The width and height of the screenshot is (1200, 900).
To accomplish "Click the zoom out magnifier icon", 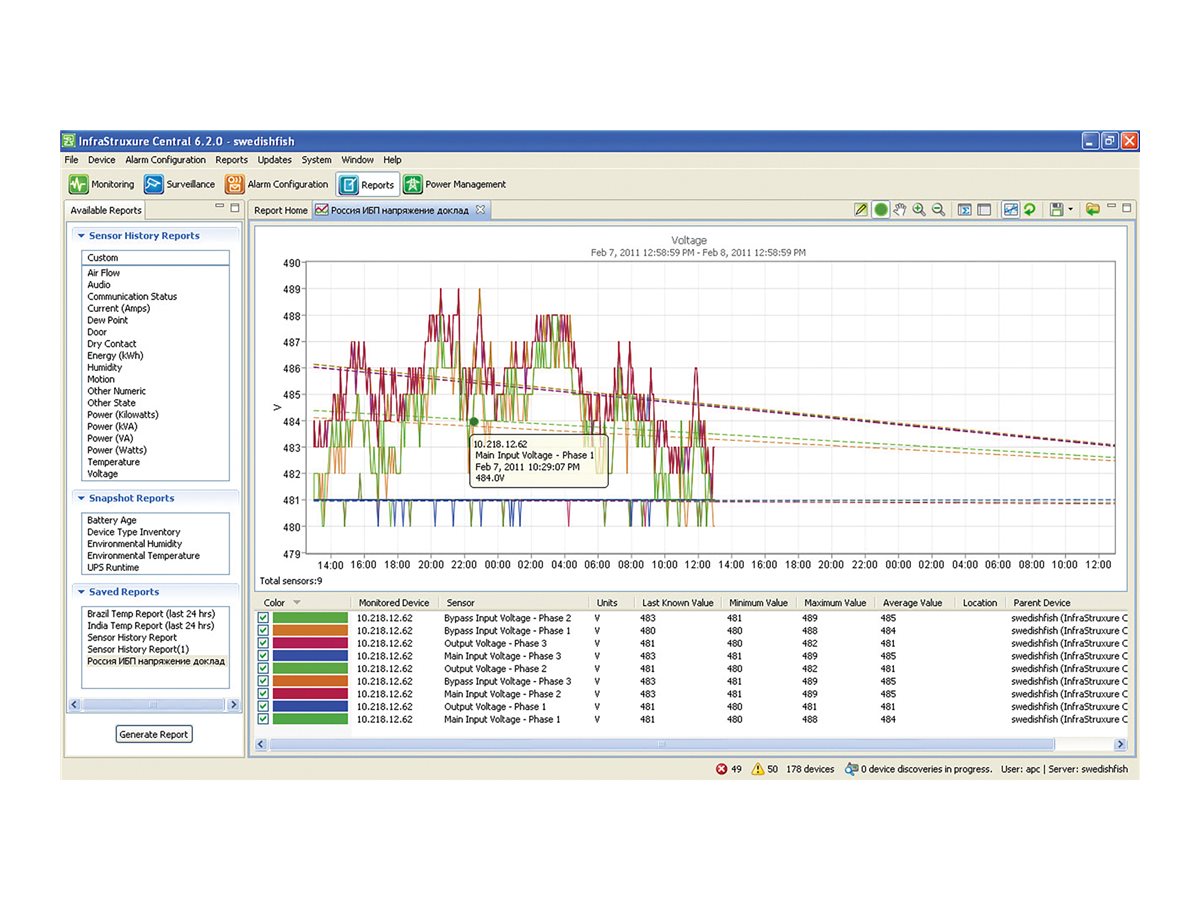I will point(938,210).
